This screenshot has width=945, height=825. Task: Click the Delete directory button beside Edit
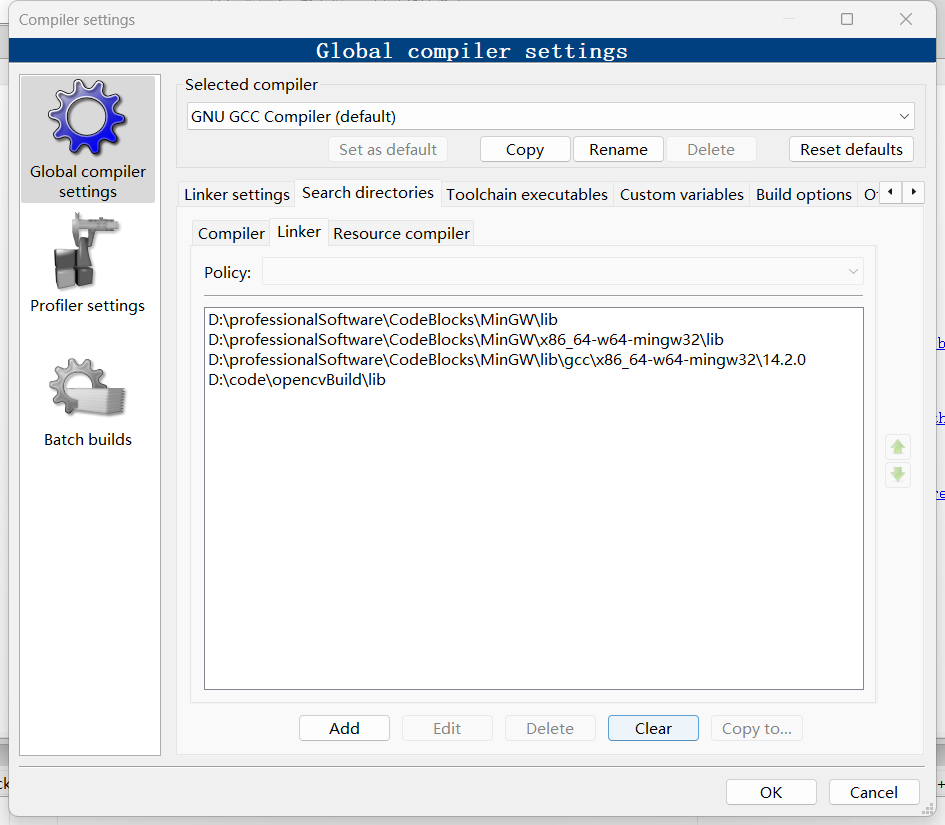tap(550, 728)
